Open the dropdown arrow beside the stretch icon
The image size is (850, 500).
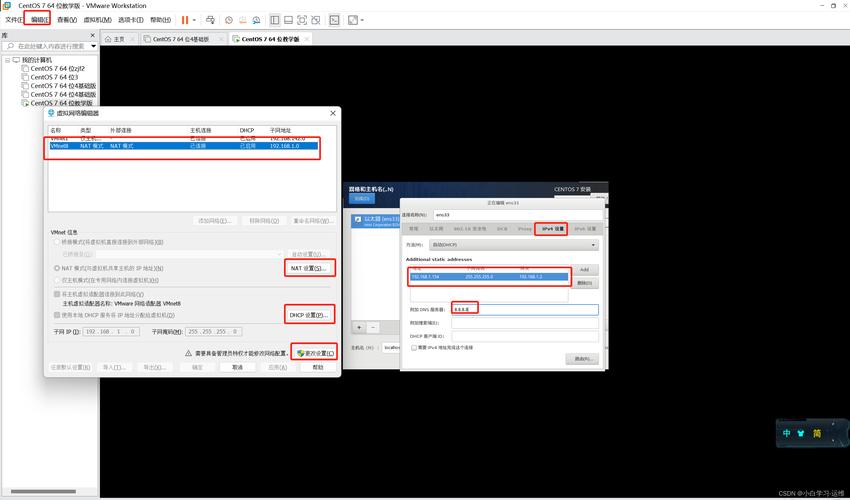click(x=362, y=20)
